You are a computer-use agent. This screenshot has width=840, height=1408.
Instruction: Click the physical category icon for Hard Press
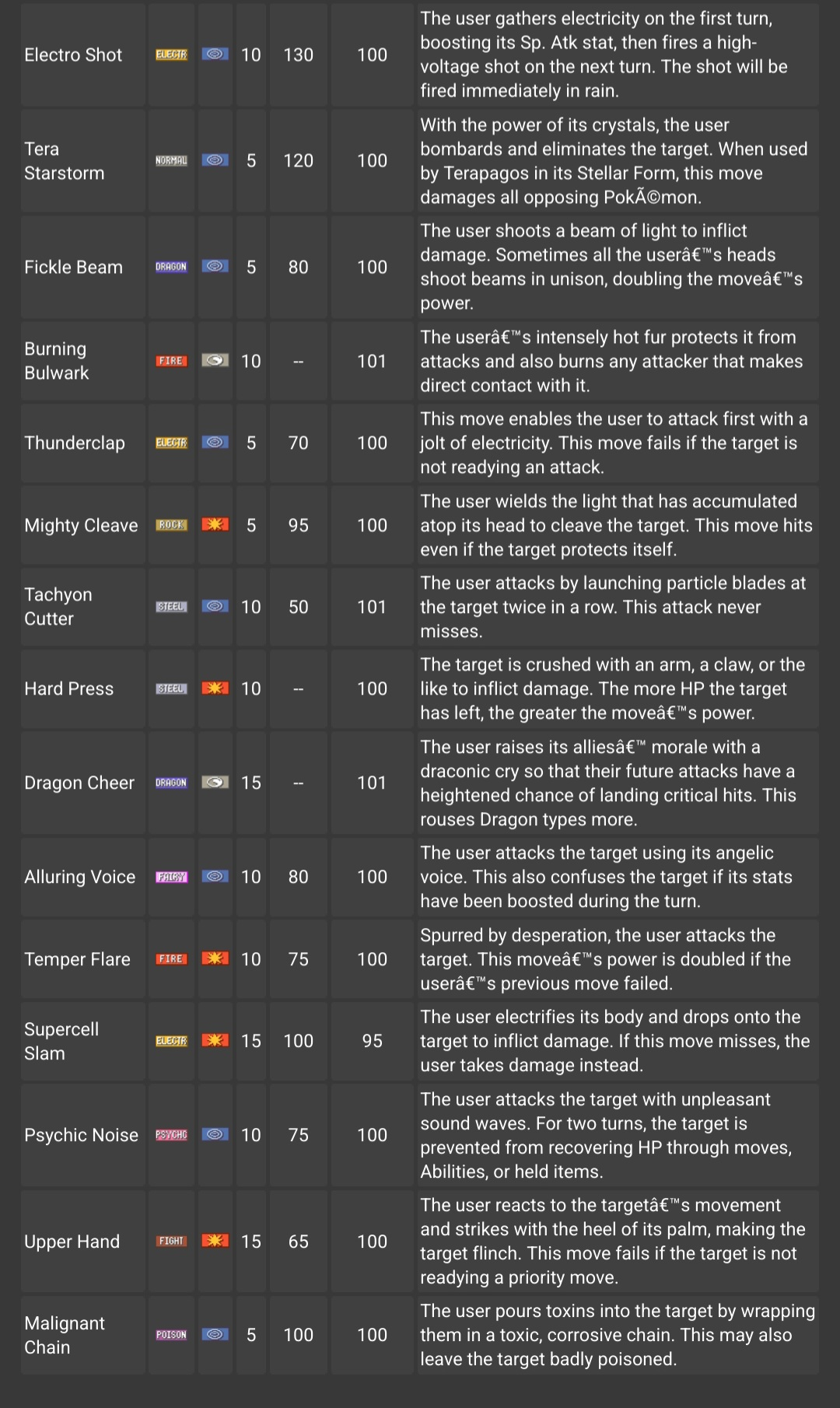(215, 688)
